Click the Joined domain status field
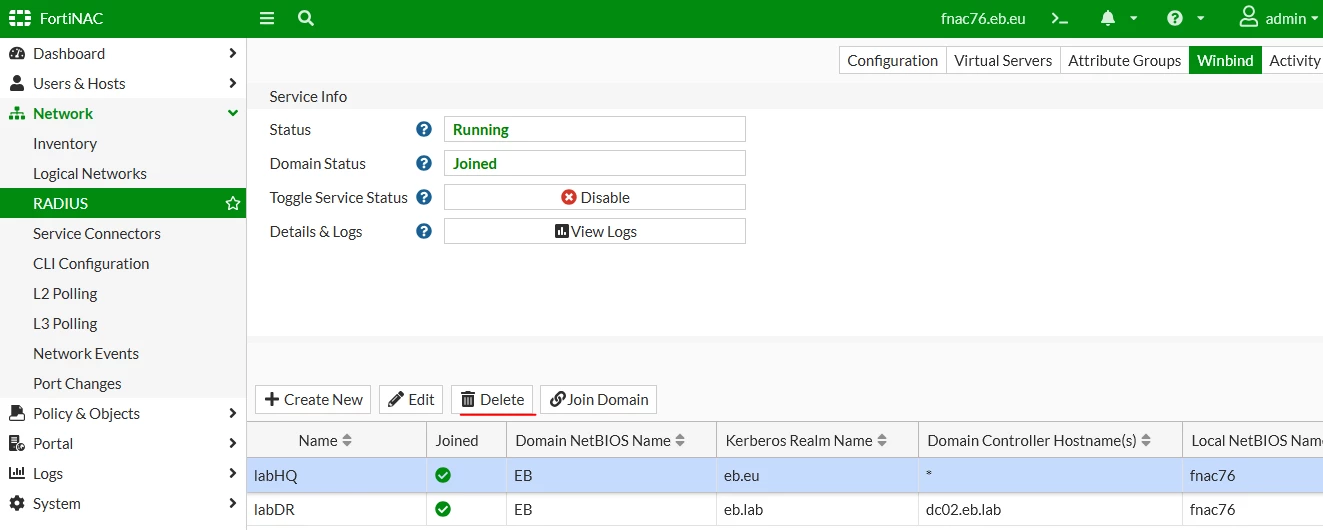 tap(595, 163)
